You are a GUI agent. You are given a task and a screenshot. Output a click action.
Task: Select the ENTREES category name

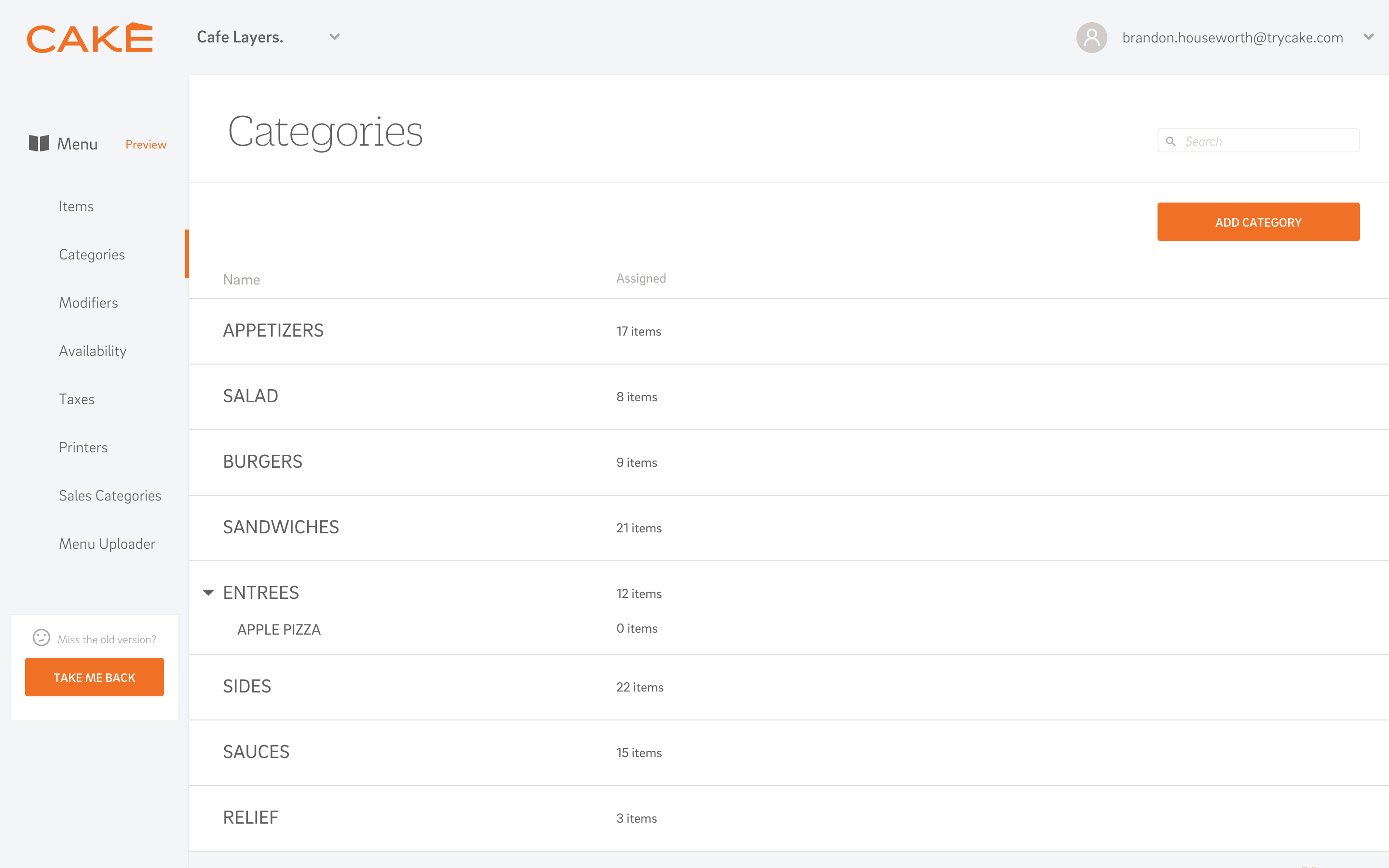click(x=261, y=593)
